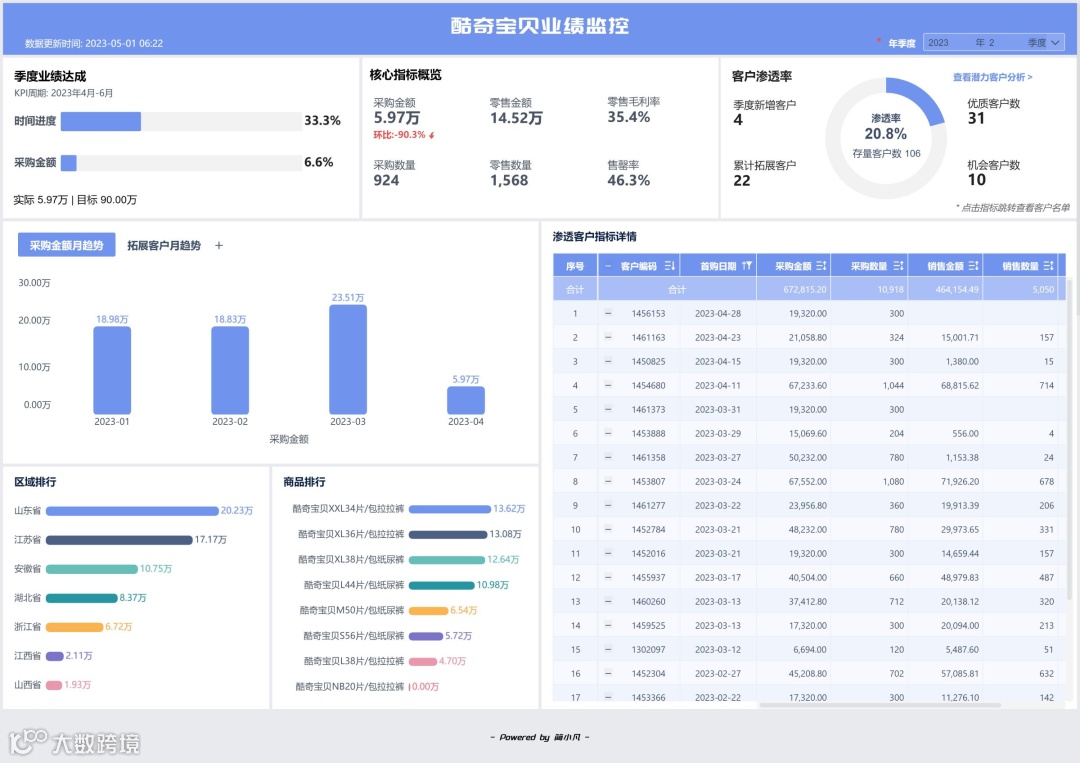This screenshot has height=763, width=1080.
Task: Click 安徽省 bar in 区域排行
Action: coord(92,569)
